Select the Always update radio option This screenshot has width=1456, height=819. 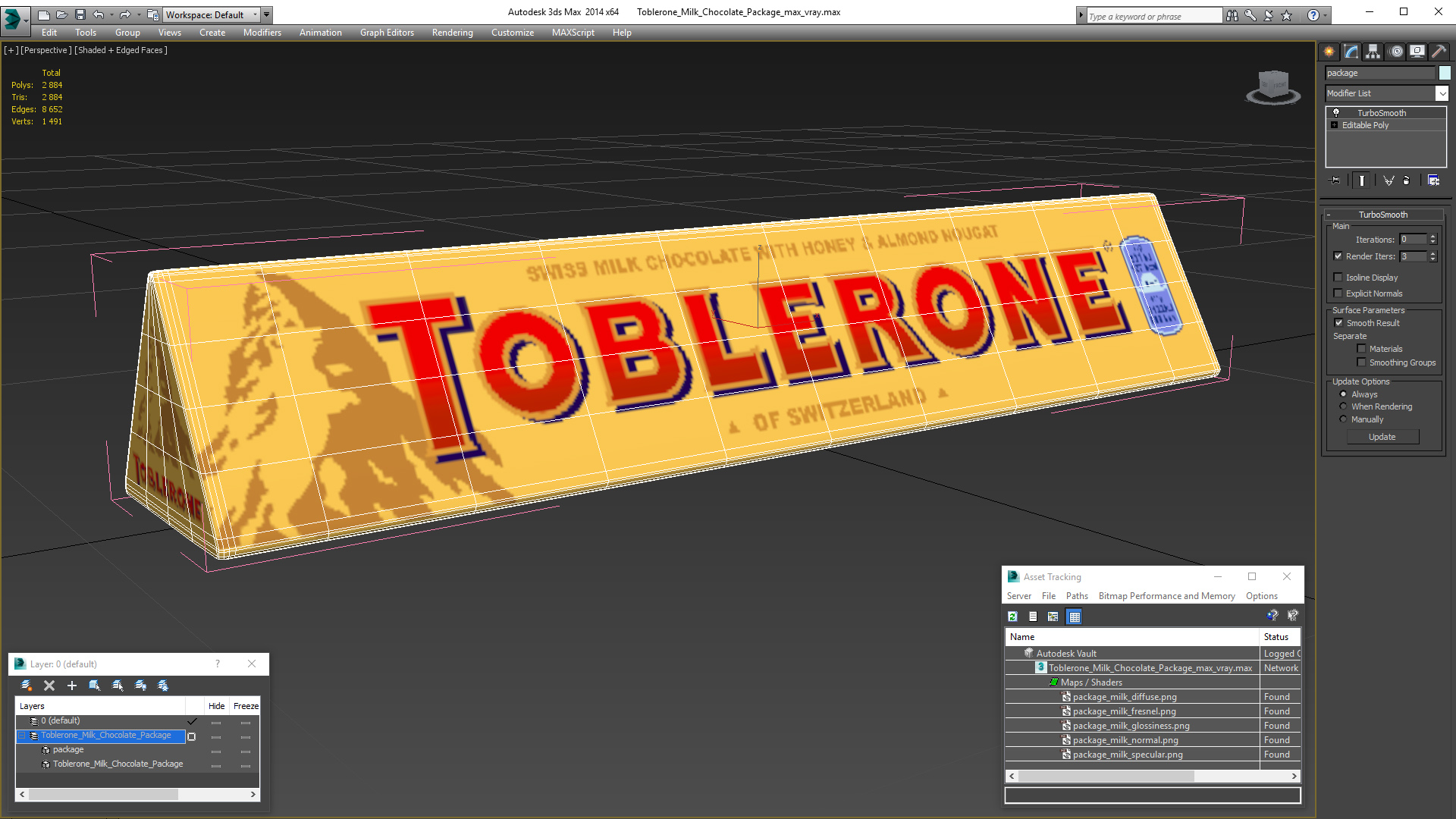(1344, 394)
